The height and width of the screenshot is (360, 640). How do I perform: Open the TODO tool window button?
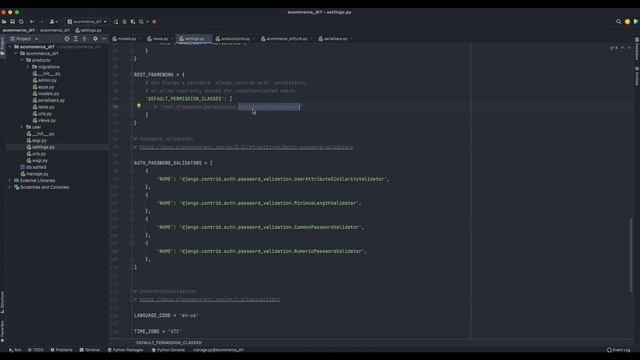[x=36, y=350]
